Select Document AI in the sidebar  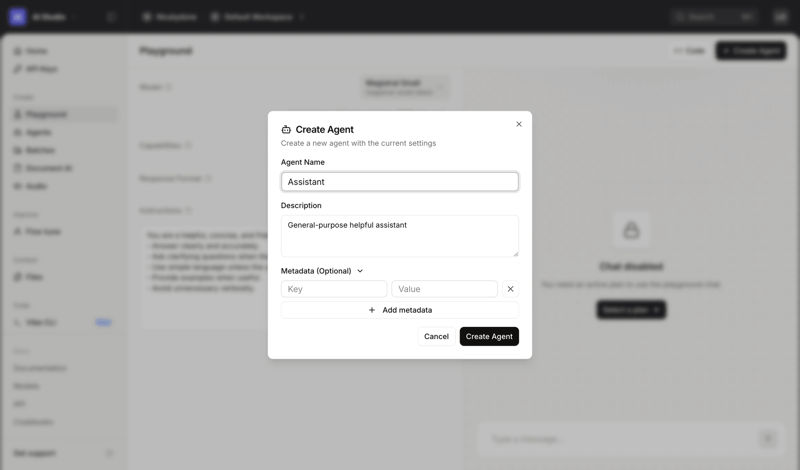click(48, 168)
